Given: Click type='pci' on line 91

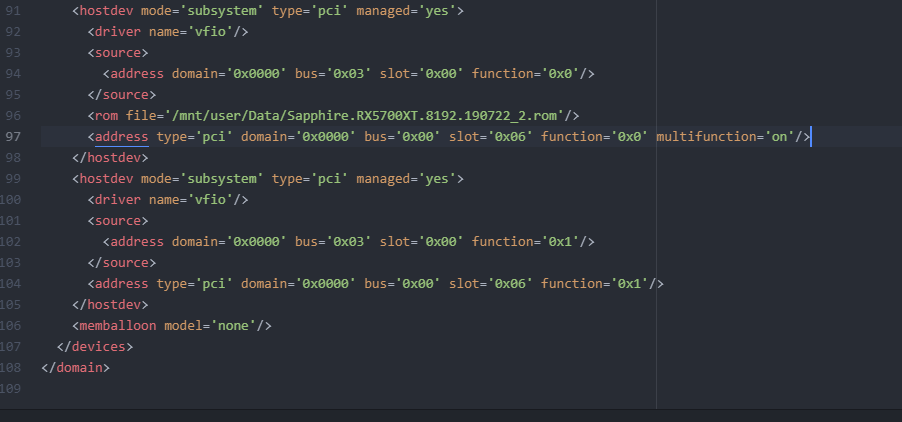Looking at the screenshot, I should 310,10.
